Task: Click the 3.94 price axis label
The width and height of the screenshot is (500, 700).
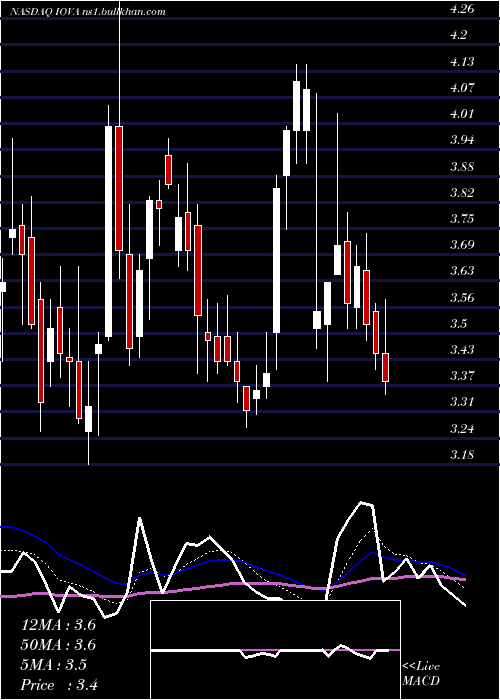Action: (462, 140)
